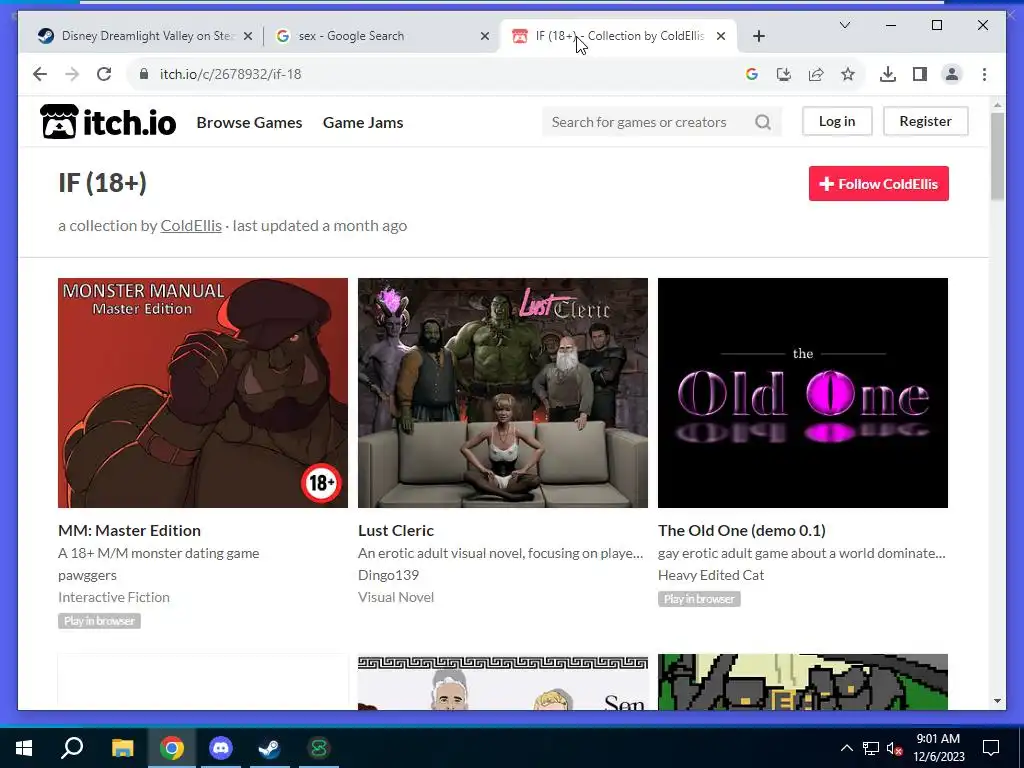Open a new browser tab
The height and width of the screenshot is (768, 1024).
[x=758, y=36]
